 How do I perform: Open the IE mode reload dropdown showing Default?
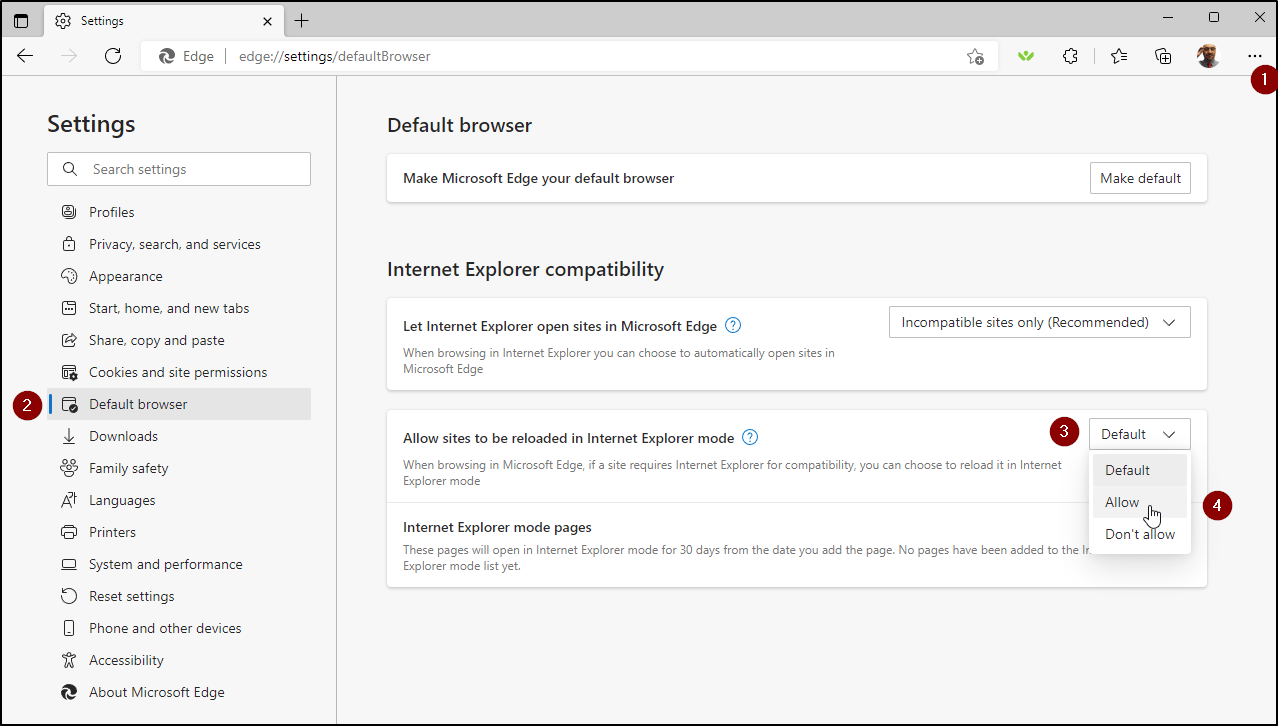1140,434
